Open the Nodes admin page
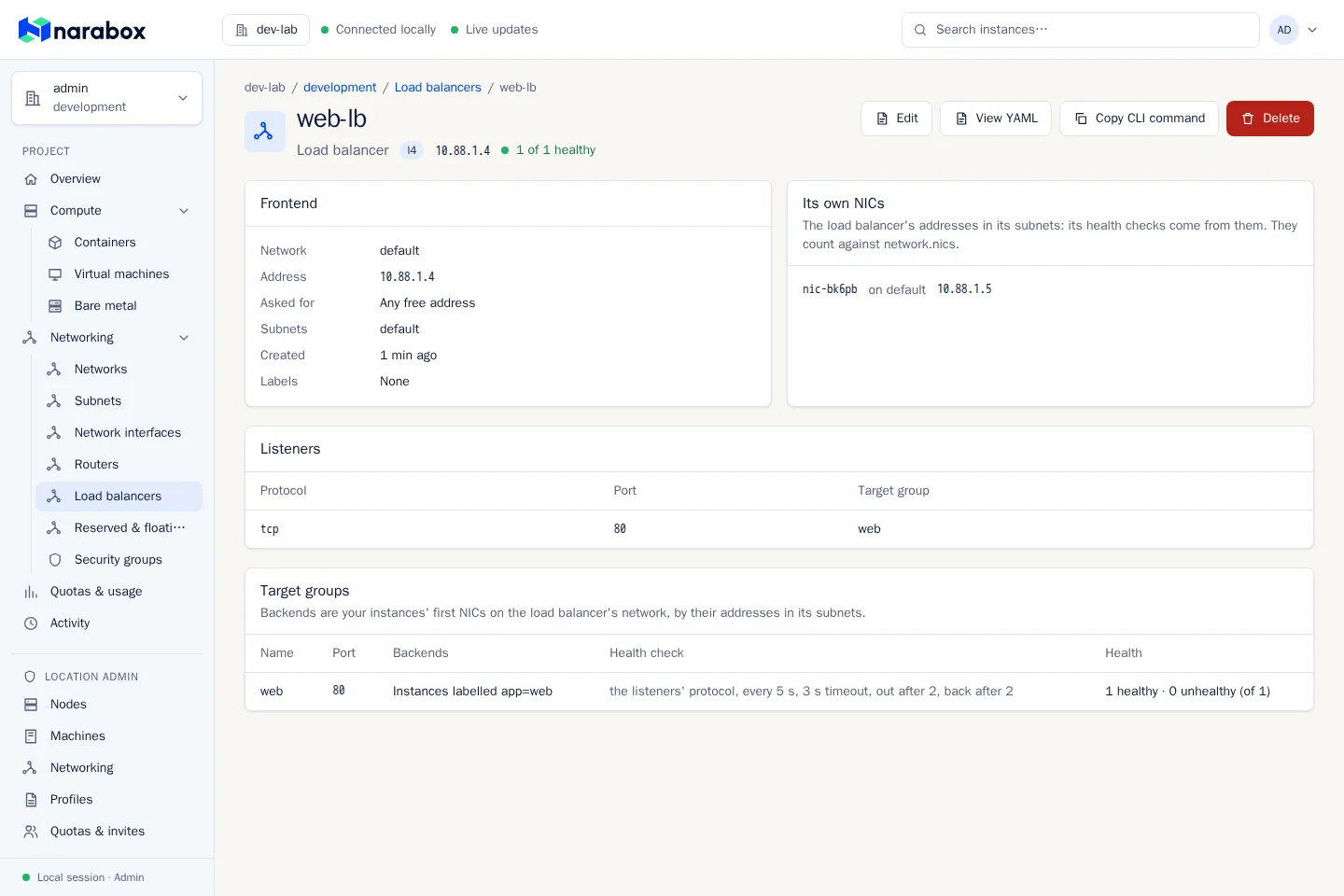Image resolution: width=1344 pixels, height=896 pixels. click(x=107, y=705)
